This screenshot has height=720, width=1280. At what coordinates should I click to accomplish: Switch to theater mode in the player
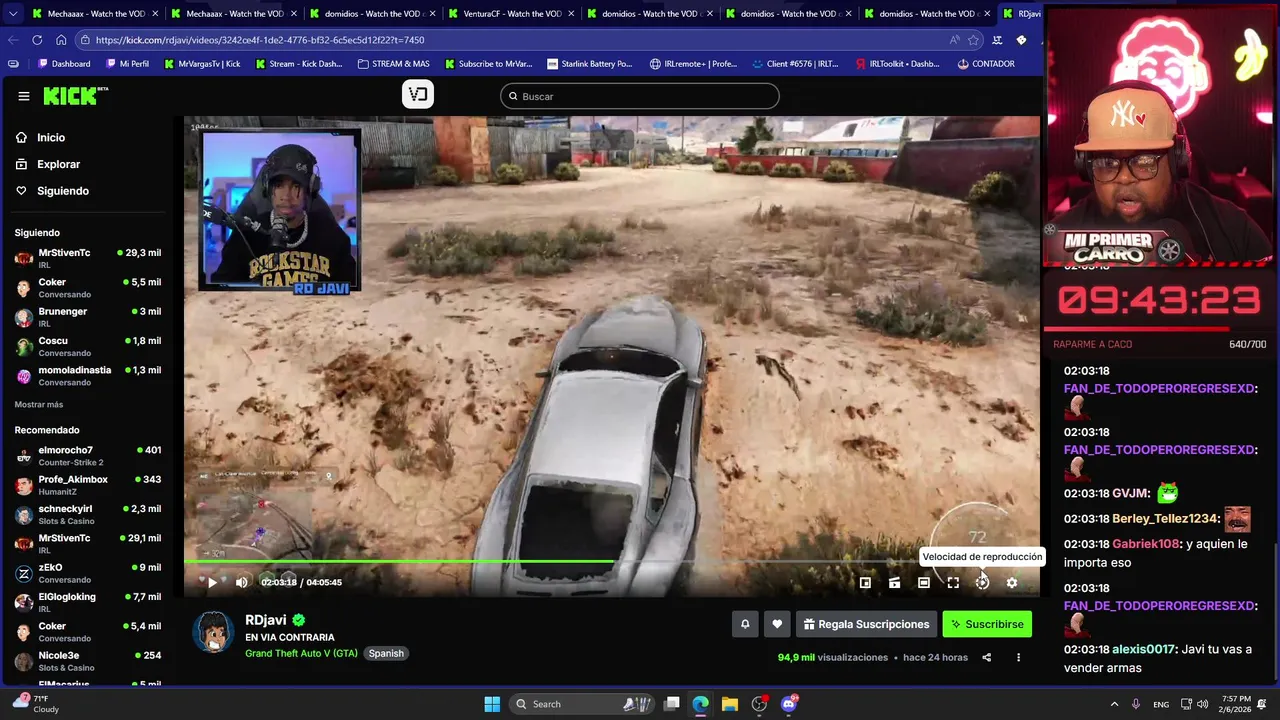coord(924,582)
